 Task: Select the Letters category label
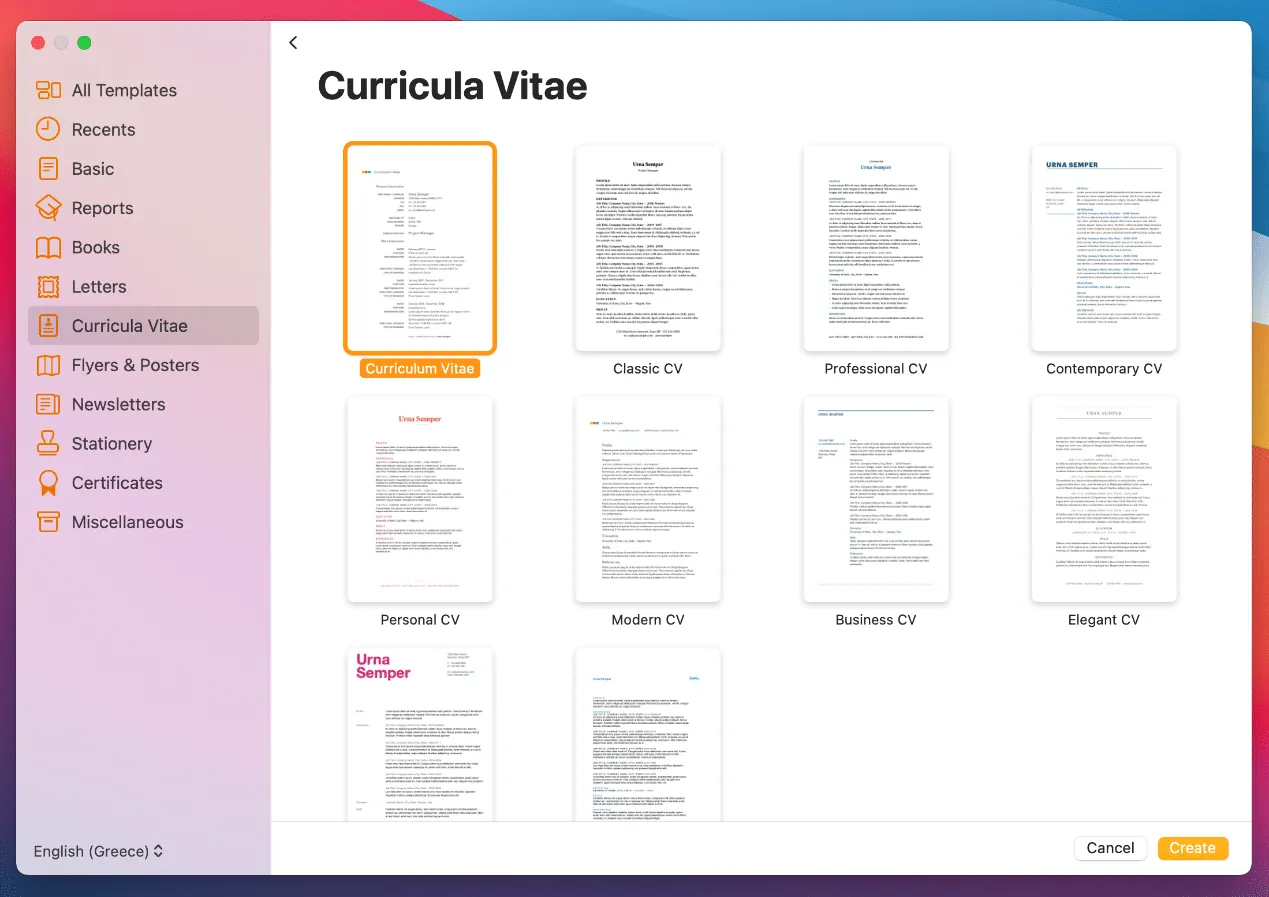click(x=99, y=286)
